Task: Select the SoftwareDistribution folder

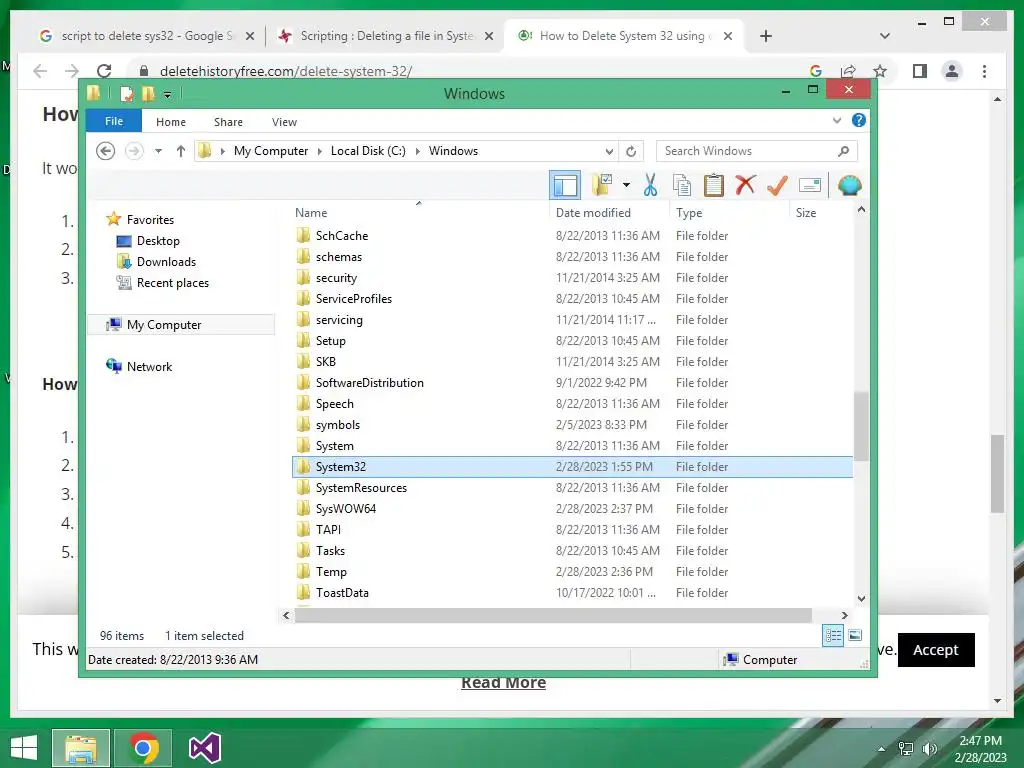Action: point(572,383)
